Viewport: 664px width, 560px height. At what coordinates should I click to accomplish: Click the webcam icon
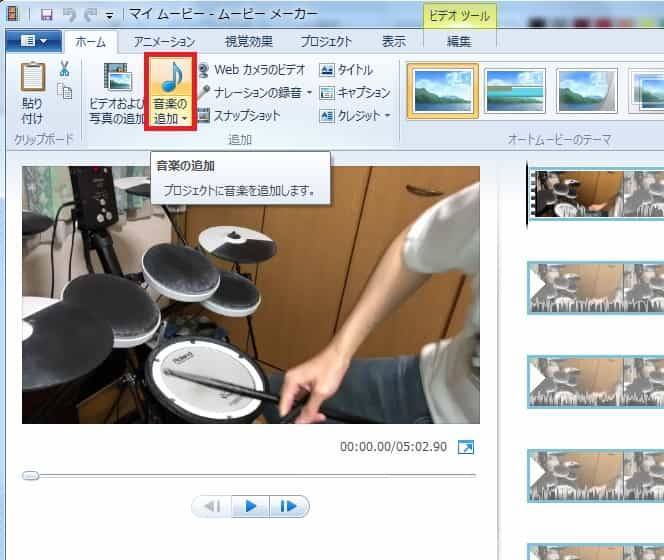click(203, 70)
